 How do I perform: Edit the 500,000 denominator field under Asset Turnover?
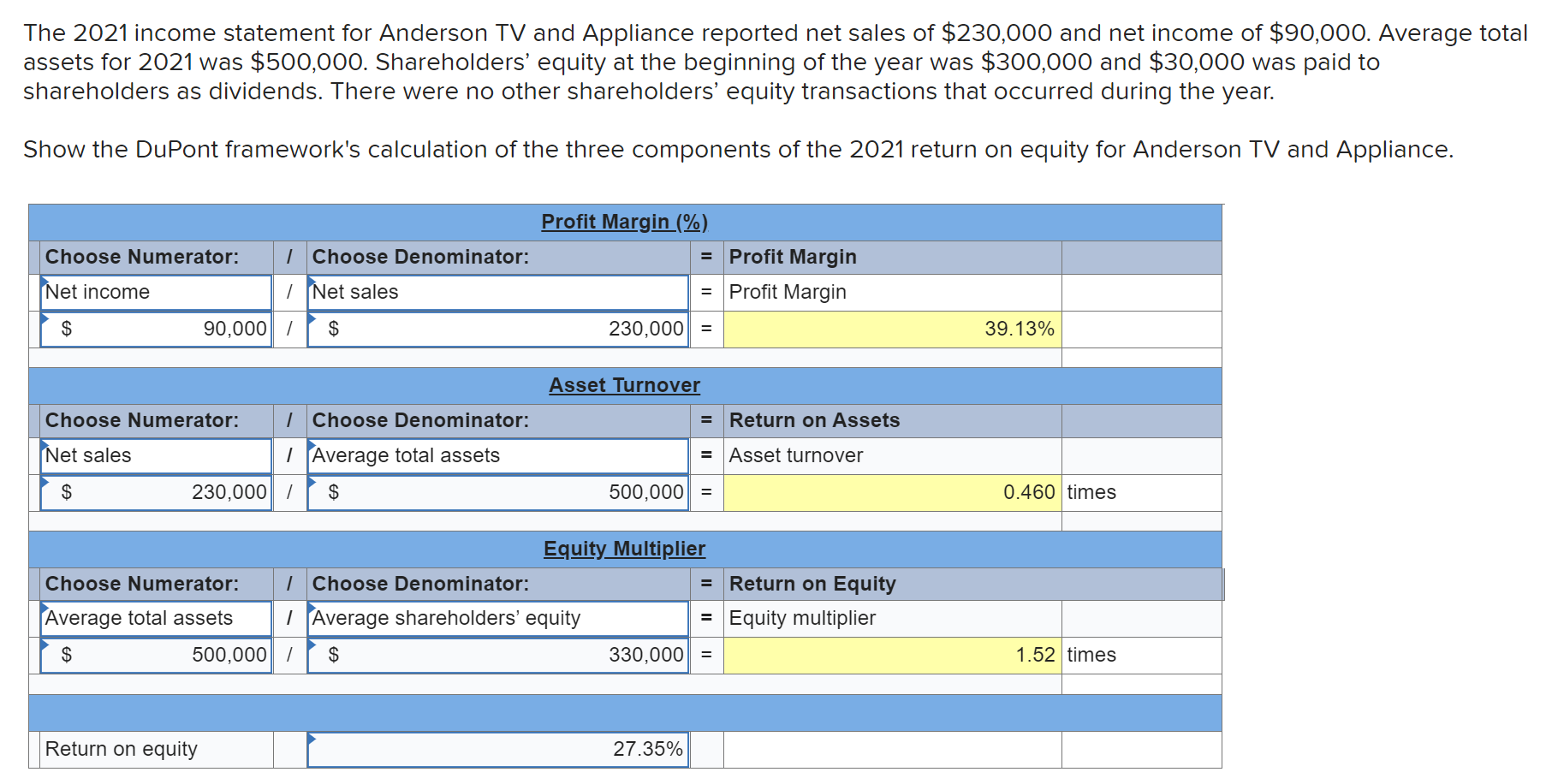[x=497, y=492]
